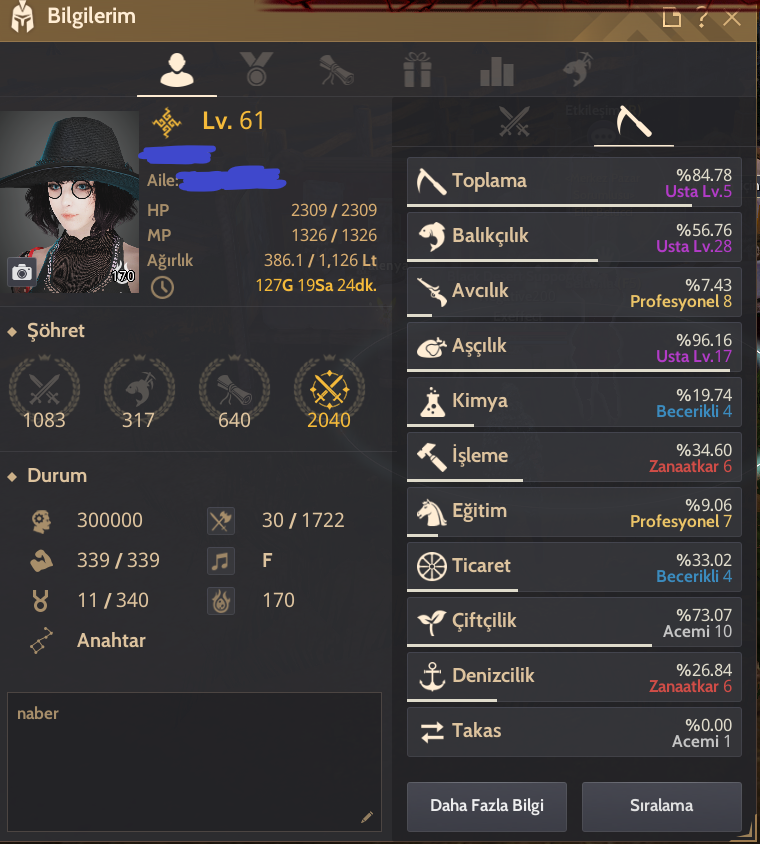Open the medal achievements tab icon
Viewport: 760px width, 844px height.
(x=257, y=69)
